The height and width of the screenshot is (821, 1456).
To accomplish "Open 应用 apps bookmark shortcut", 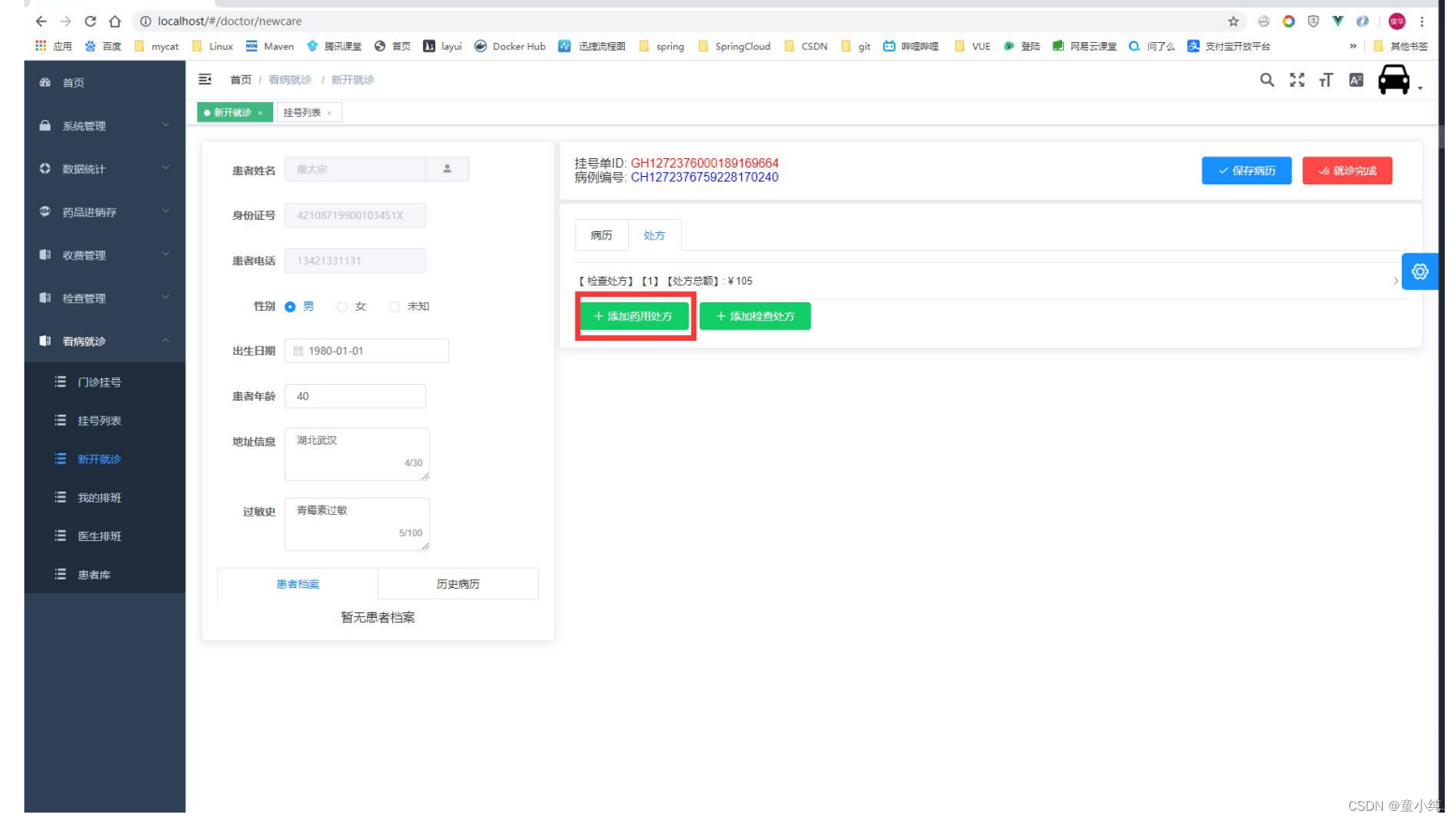I will point(53,46).
